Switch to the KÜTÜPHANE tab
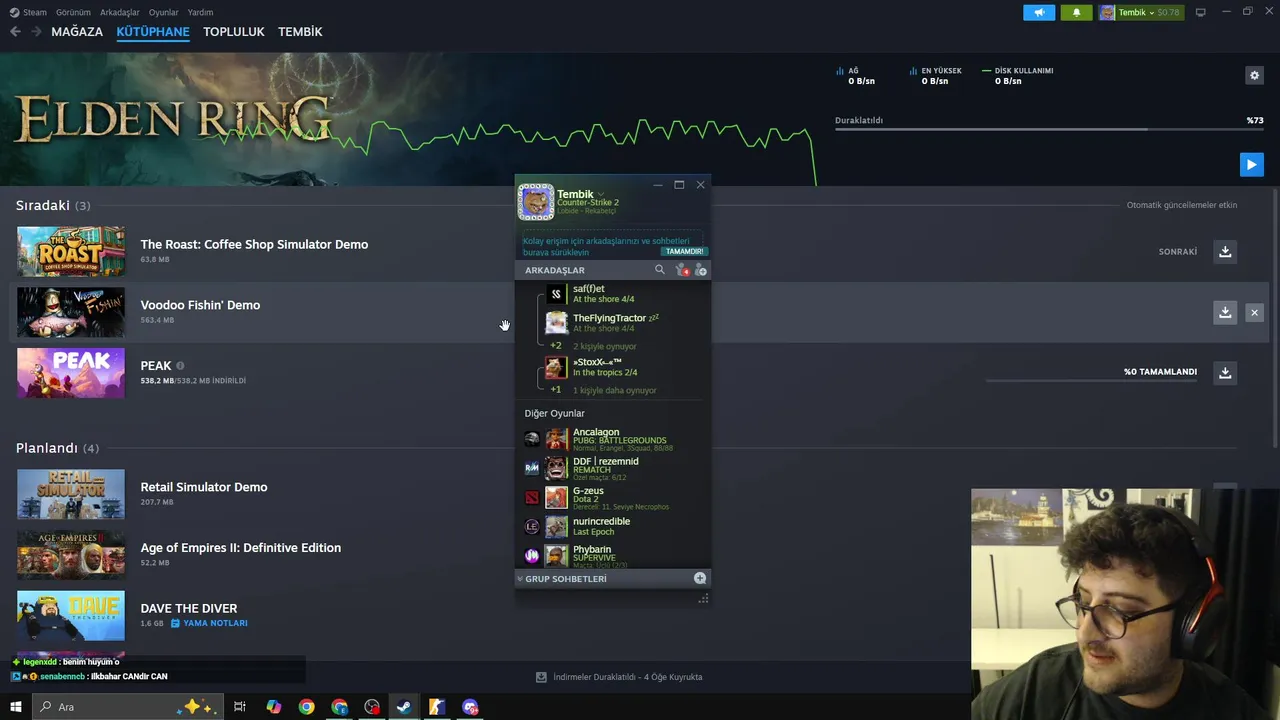Image resolution: width=1280 pixels, height=720 pixels. pos(153,32)
